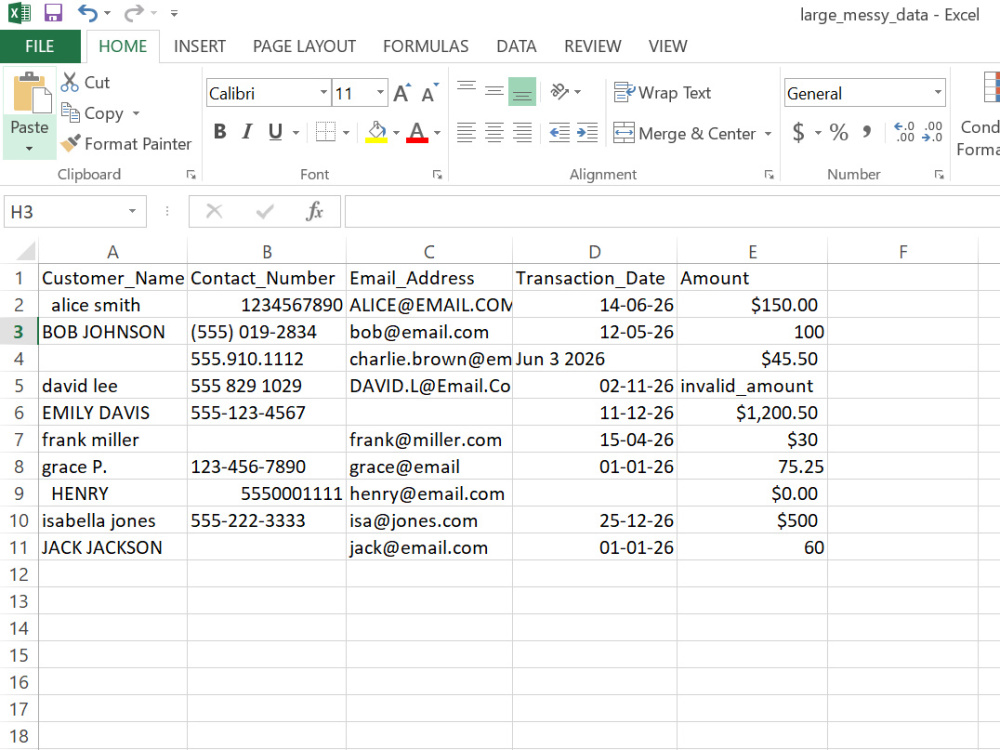Expand Font dialog launcher
This screenshot has width=1000, height=750.
437,175
